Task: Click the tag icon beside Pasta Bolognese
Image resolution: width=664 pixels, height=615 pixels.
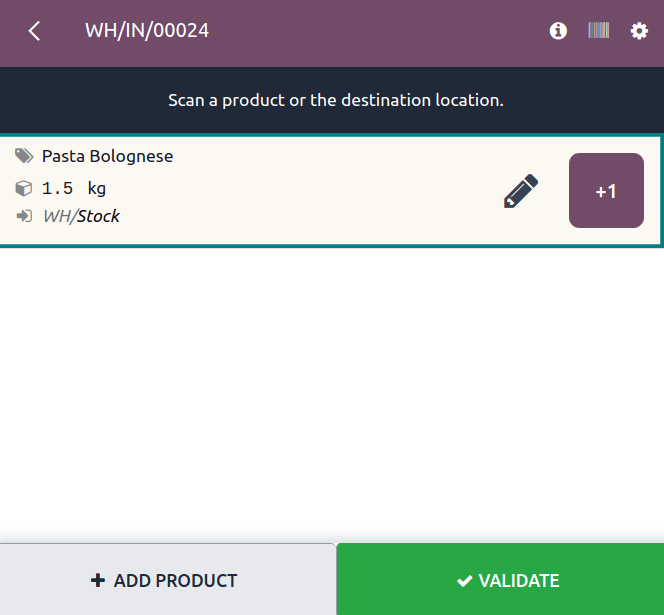Action: [x=24, y=156]
